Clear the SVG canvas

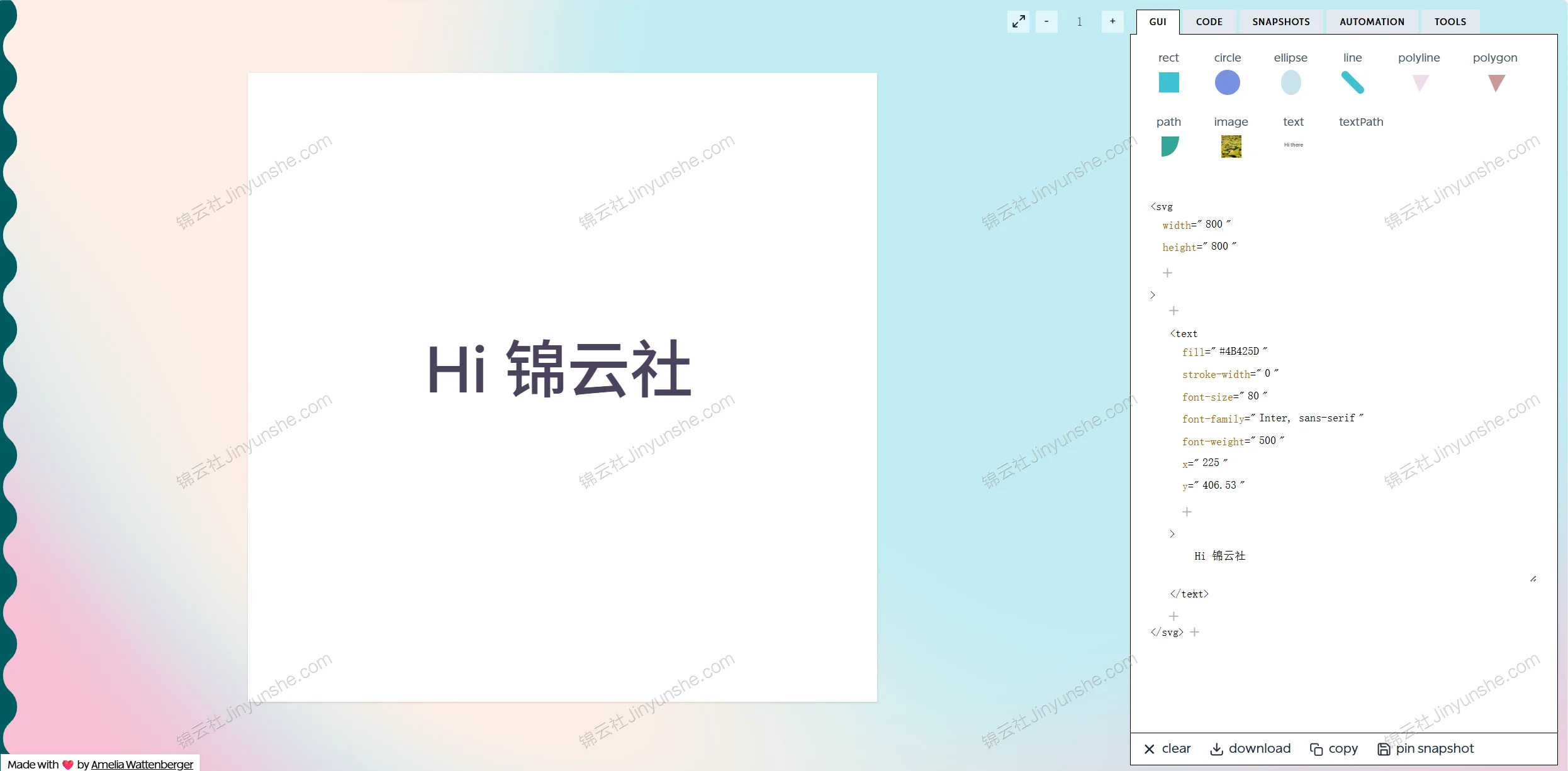coord(1167,749)
